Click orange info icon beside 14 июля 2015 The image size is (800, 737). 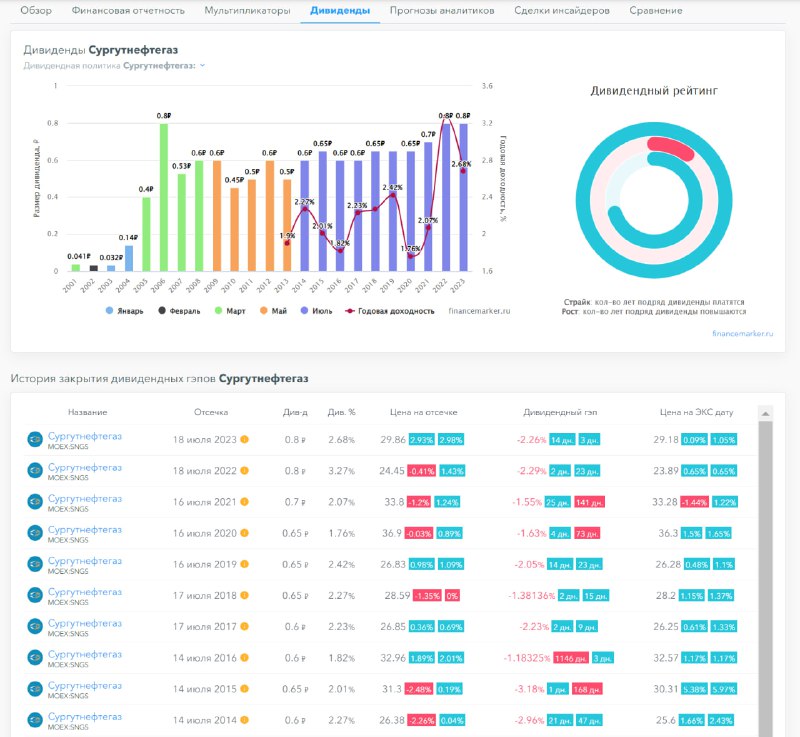244,689
